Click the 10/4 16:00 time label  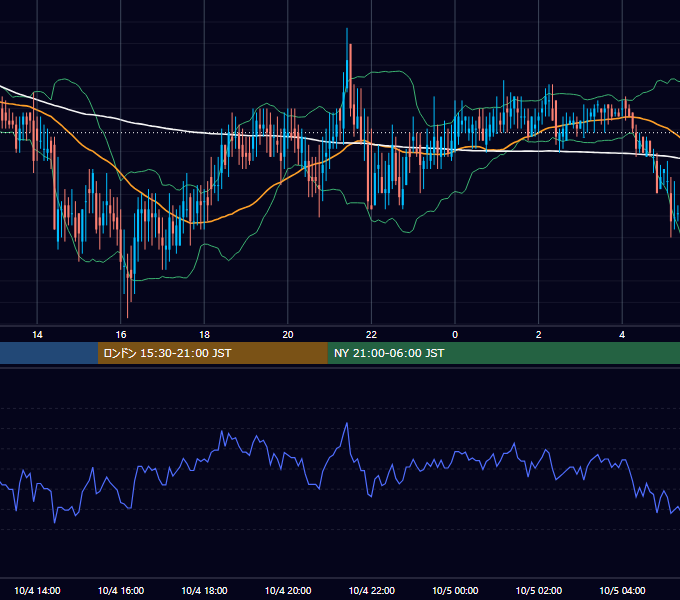121,590
